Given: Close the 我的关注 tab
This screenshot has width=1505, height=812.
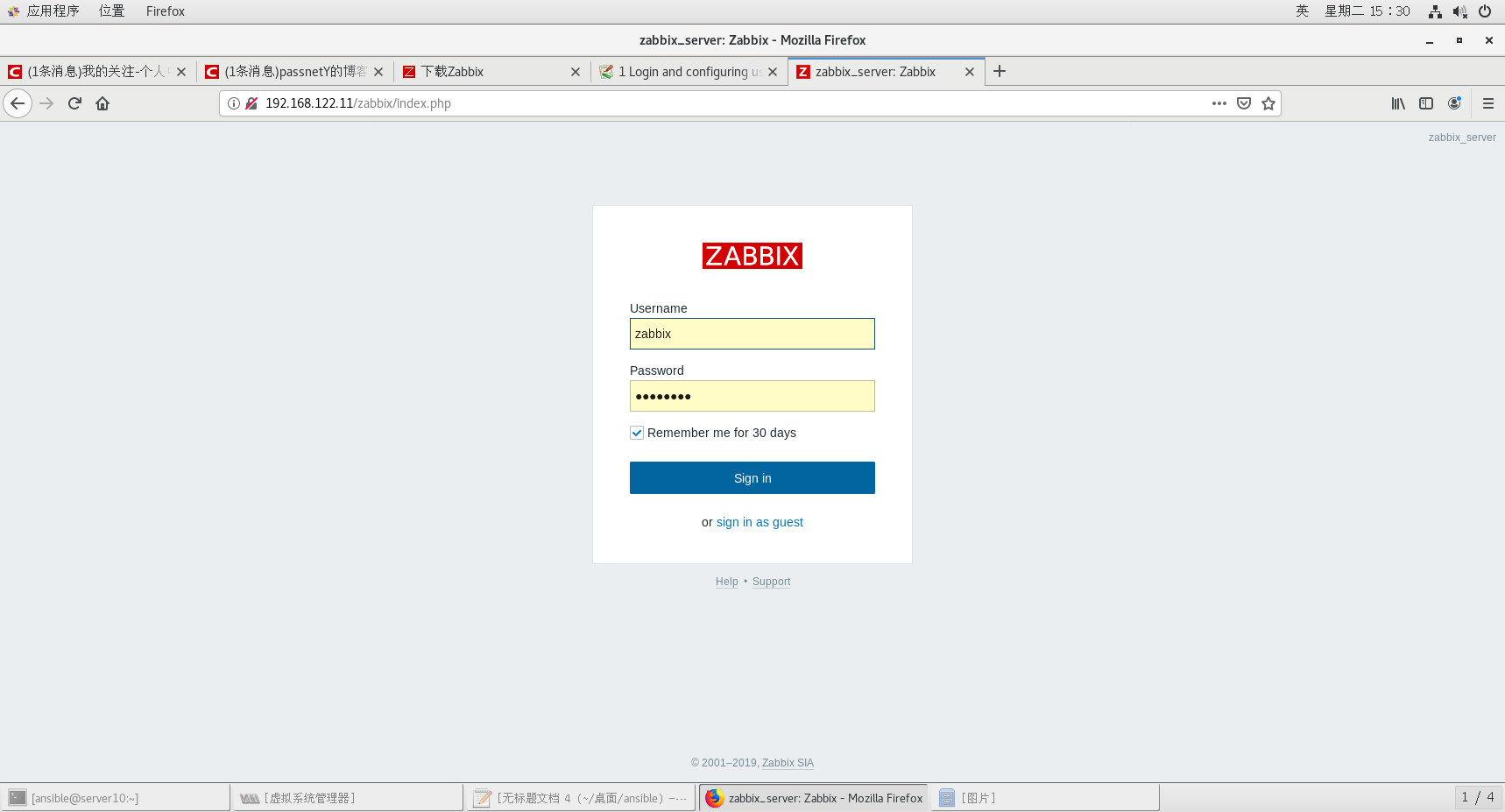Looking at the screenshot, I should click(x=181, y=72).
